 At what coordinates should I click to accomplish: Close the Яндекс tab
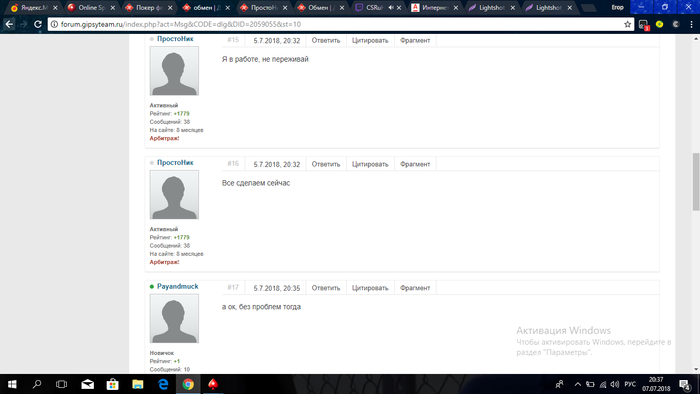pos(55,8)
